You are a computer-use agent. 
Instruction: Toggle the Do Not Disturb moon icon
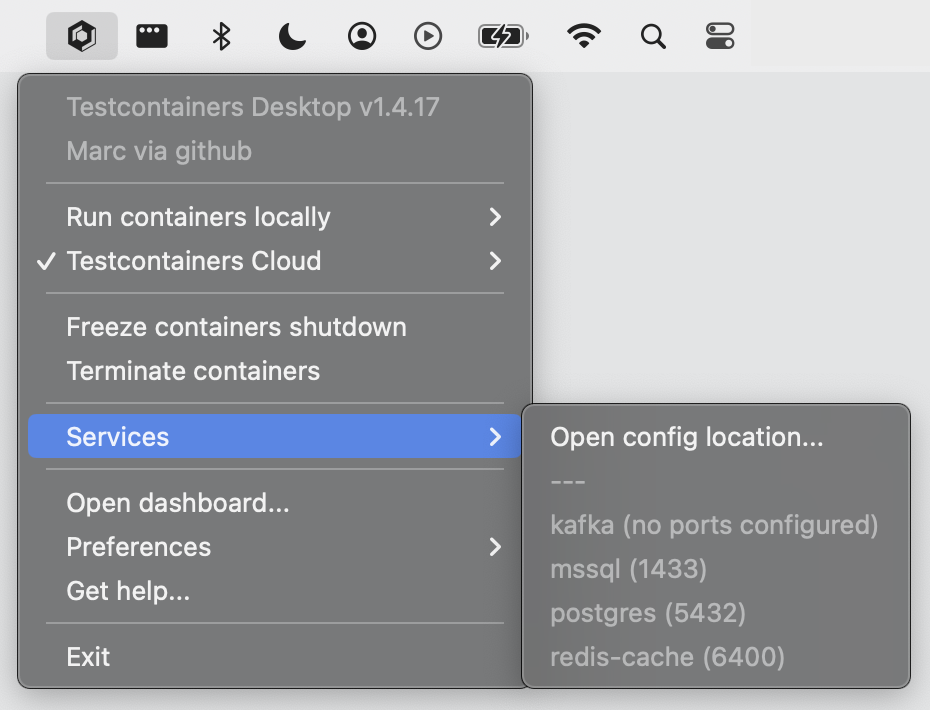point(291,37)
